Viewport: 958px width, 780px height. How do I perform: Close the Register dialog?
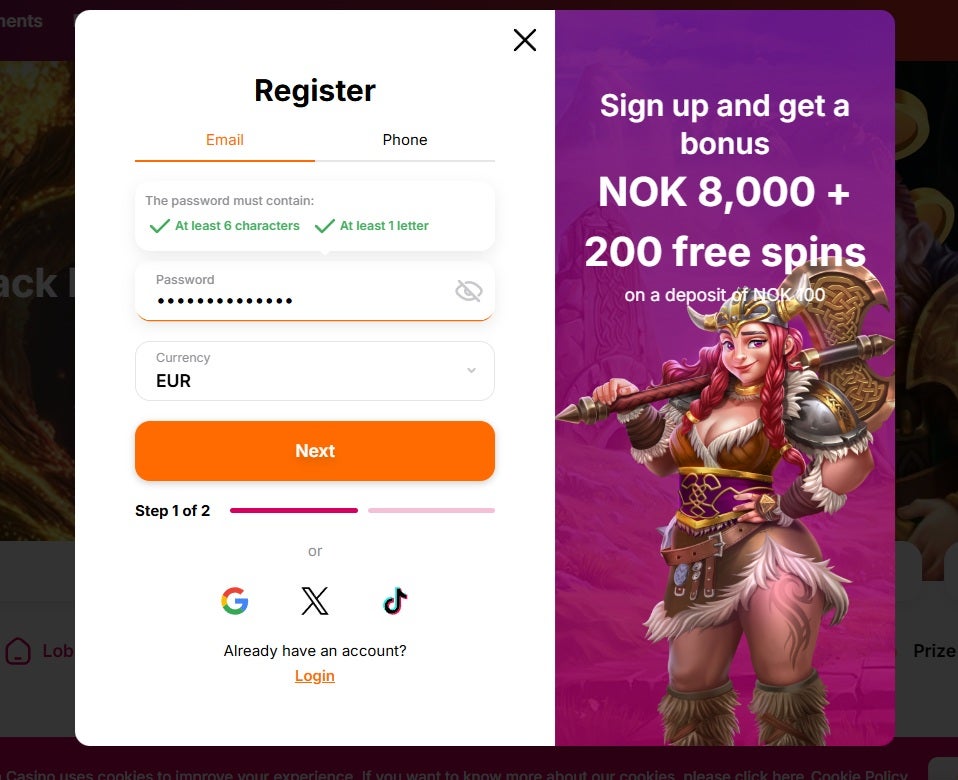tap(525, 40)
